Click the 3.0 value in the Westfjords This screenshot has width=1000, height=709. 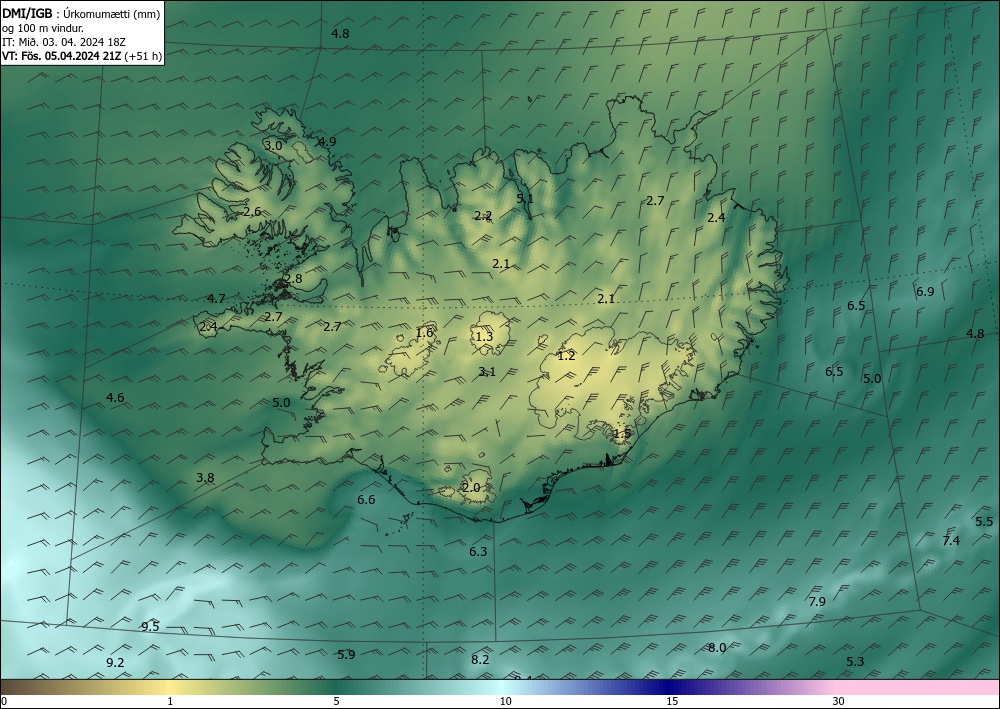pyautogui.click(x=273, y=145)
